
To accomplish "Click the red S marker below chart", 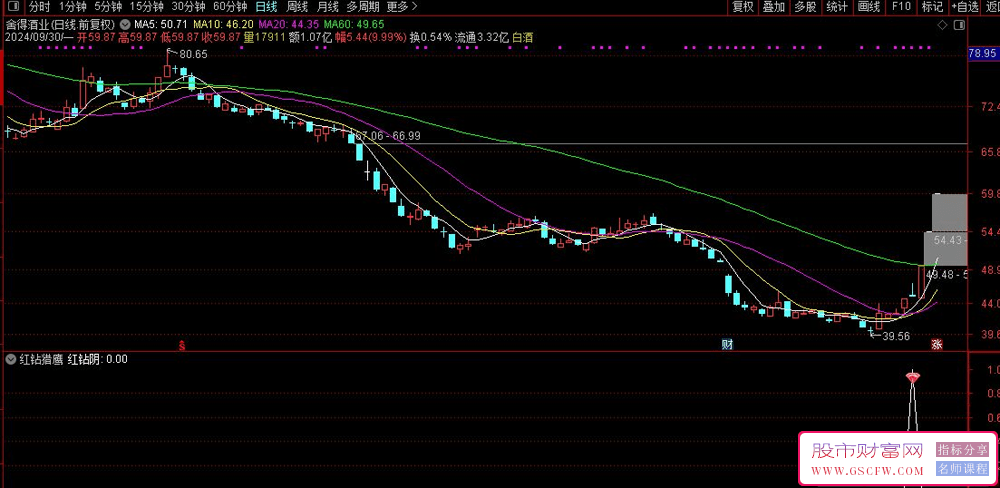I will 182,346.
